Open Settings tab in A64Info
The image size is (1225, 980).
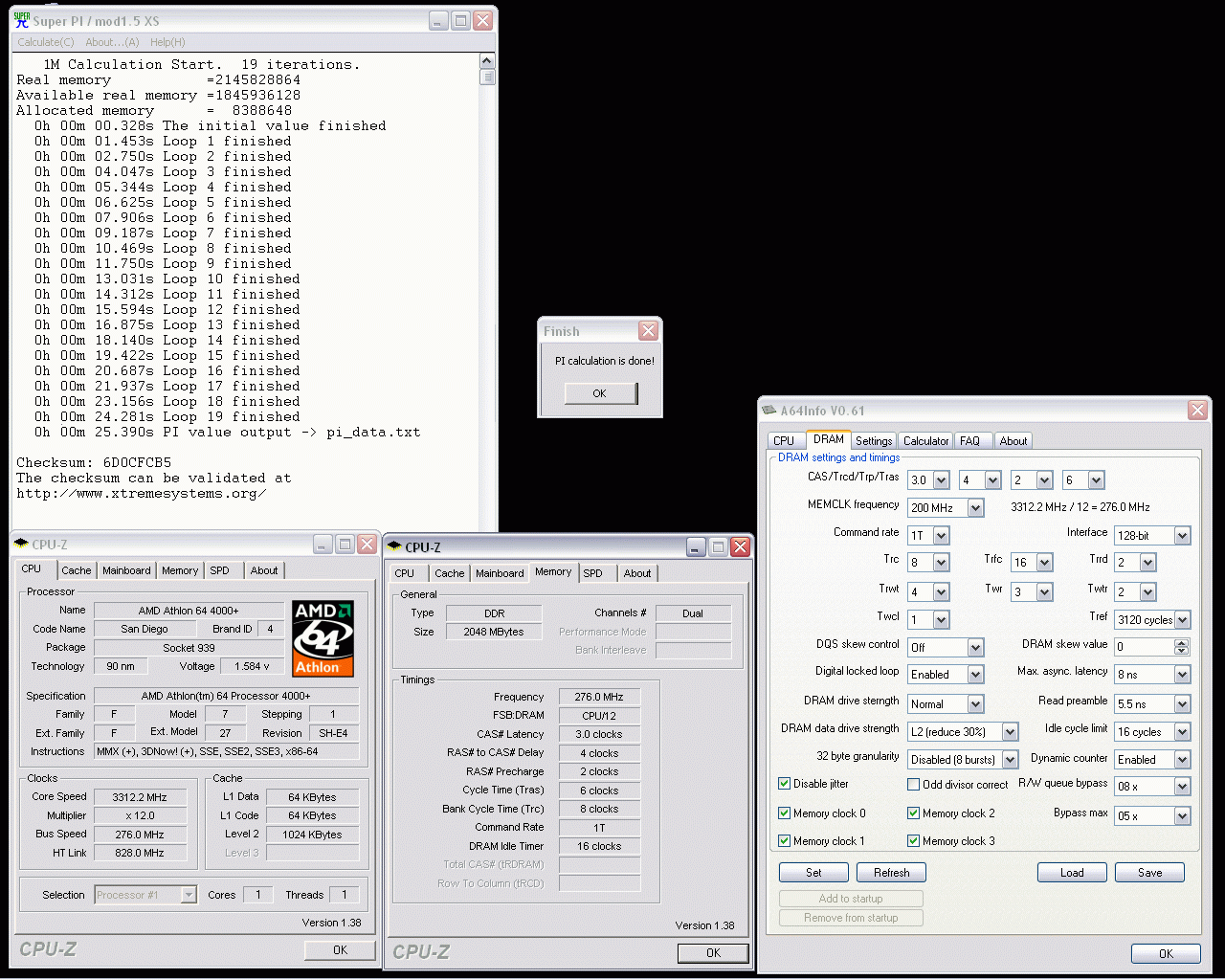coord(874,441)
